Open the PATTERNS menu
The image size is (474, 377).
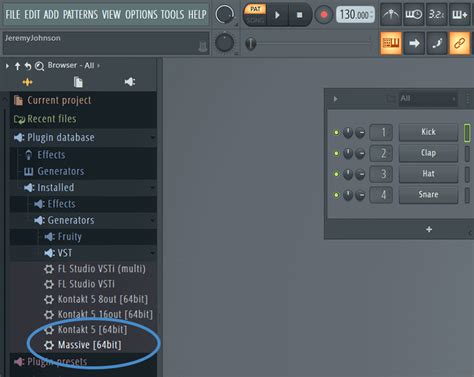pos(81,14)
